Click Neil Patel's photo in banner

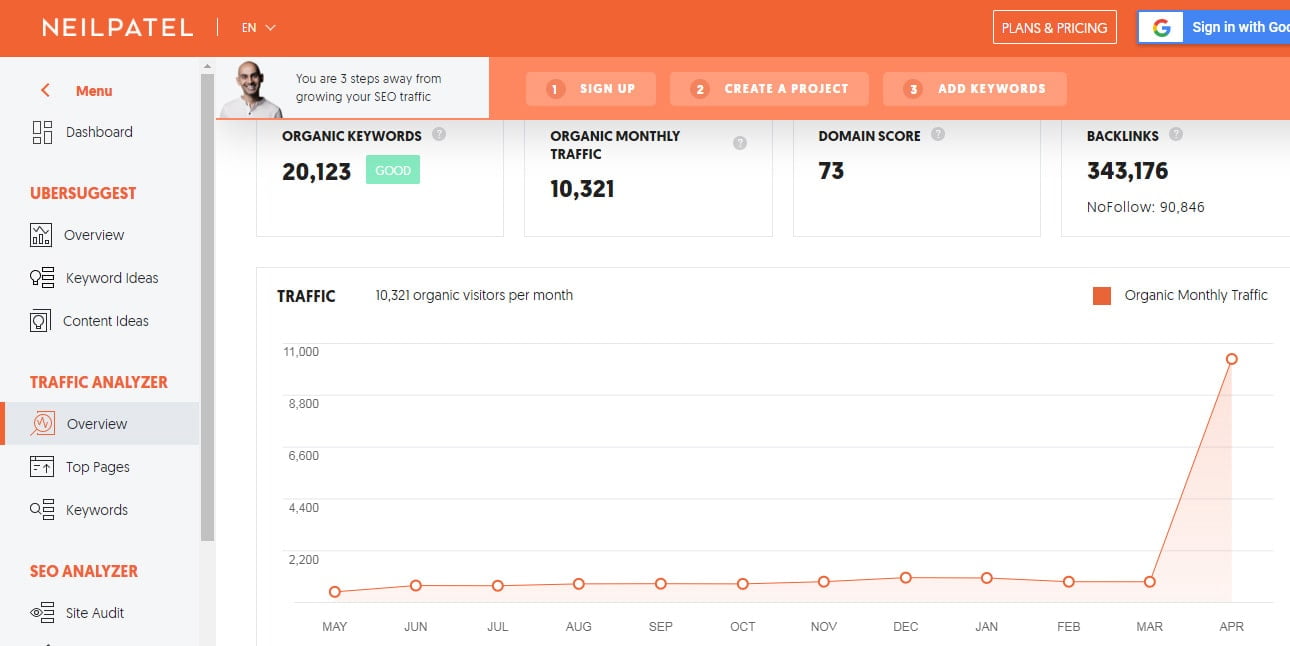coord(251,89)
